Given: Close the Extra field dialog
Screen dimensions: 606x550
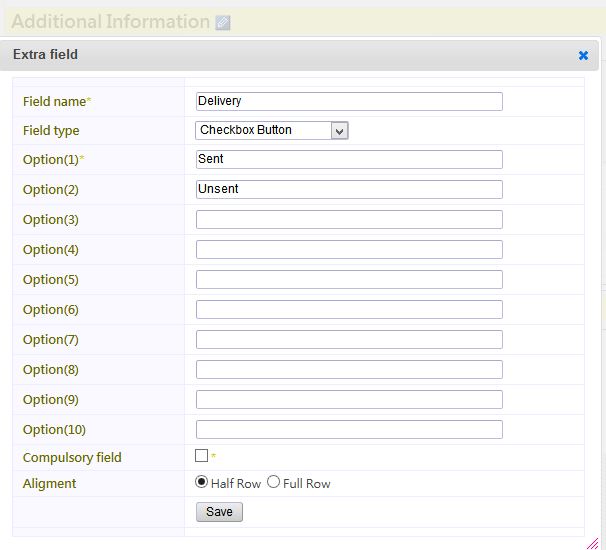Looking at the screenshot, I should (583, 56).
